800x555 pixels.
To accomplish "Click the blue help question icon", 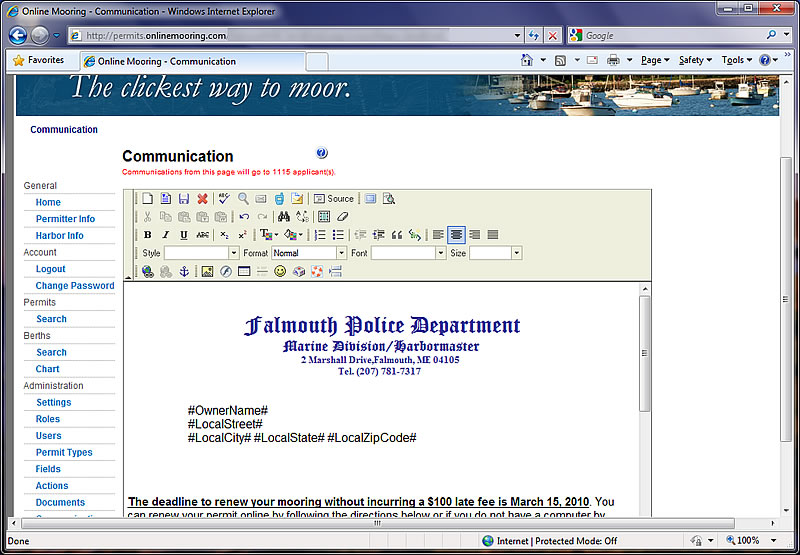I will 322,153.
